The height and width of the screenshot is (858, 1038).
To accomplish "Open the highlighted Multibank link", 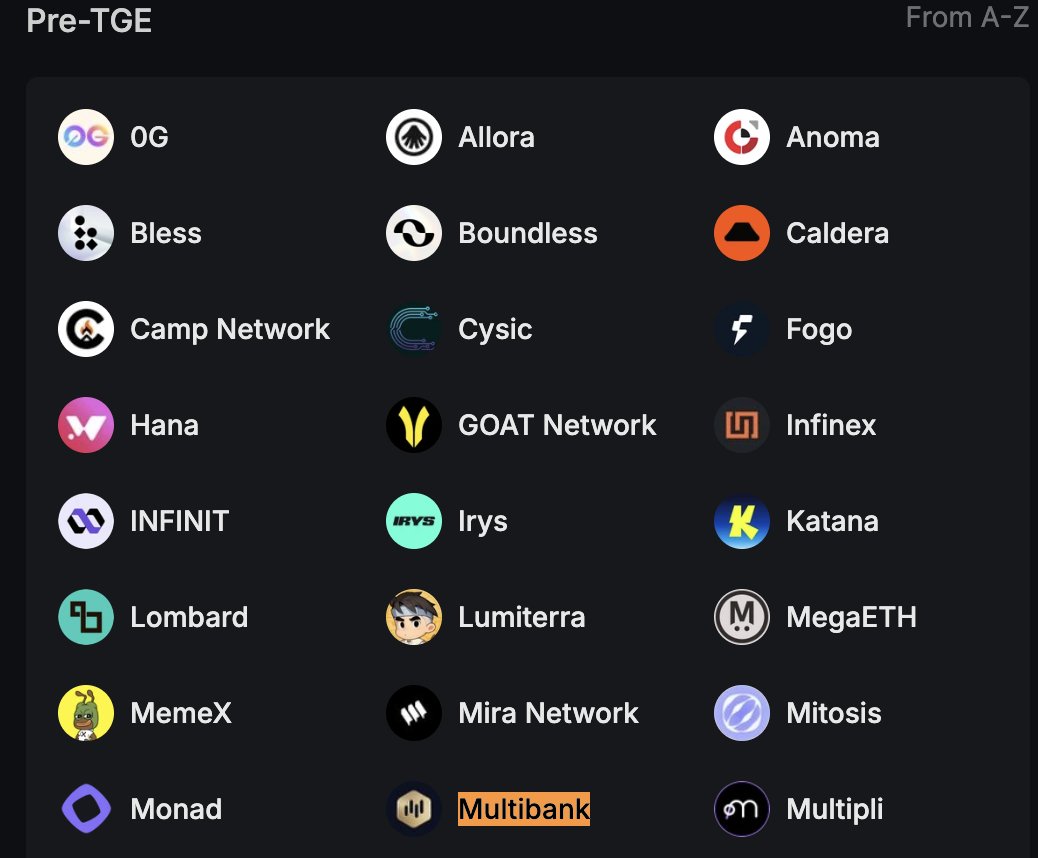I will pos(524,809).
